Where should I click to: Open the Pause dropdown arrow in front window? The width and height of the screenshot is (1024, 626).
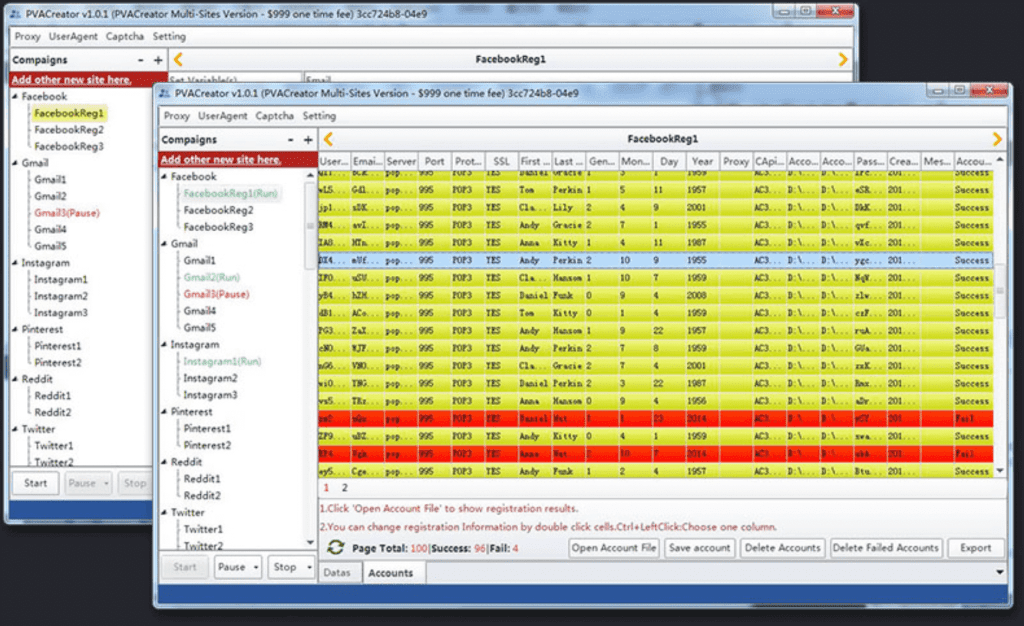coord(256,567)
